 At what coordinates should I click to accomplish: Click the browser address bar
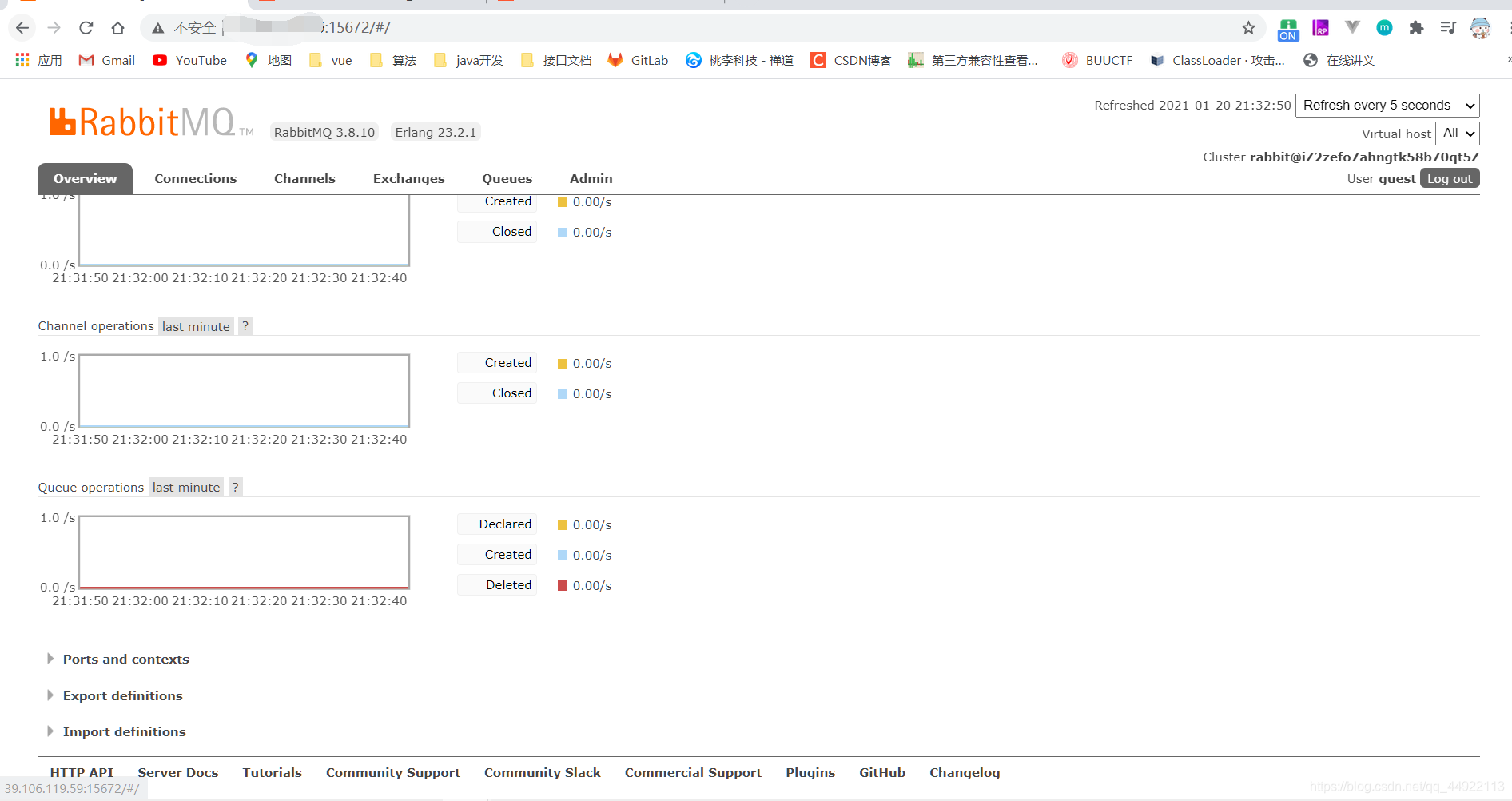click(703, 28)
